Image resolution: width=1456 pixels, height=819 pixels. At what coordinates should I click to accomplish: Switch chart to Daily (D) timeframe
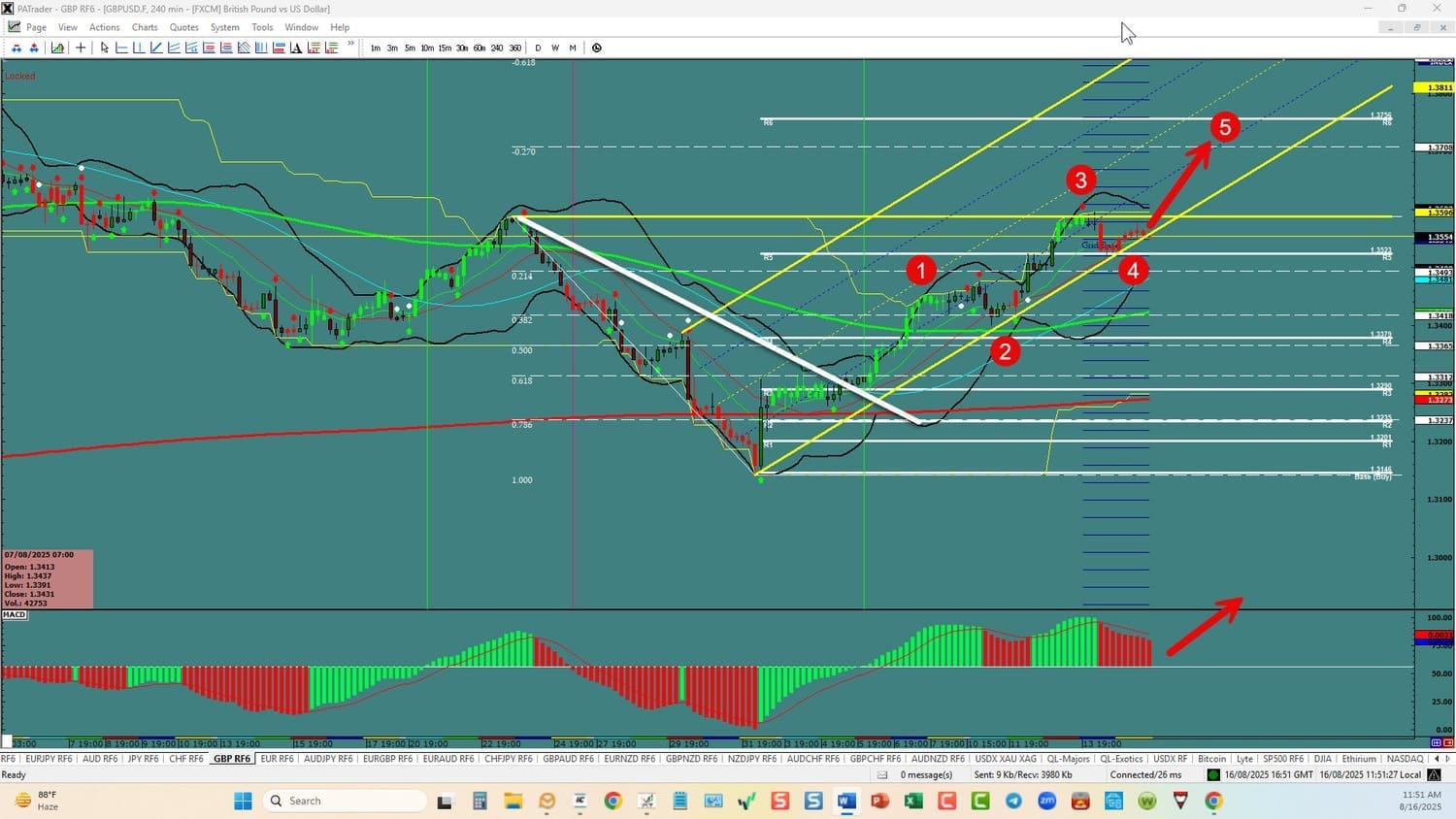(x=538, y=48)
